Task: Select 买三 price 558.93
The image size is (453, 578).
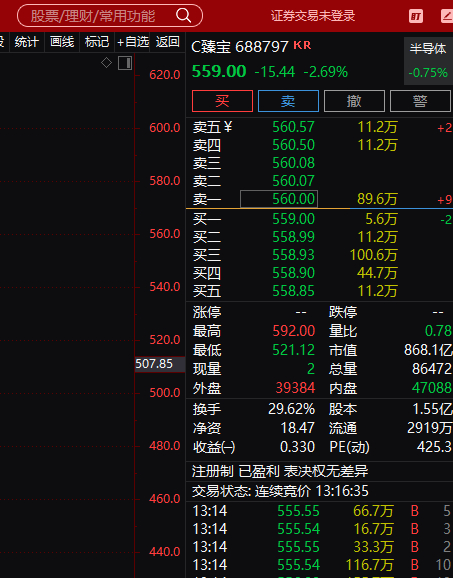Action: click(293, 255)
